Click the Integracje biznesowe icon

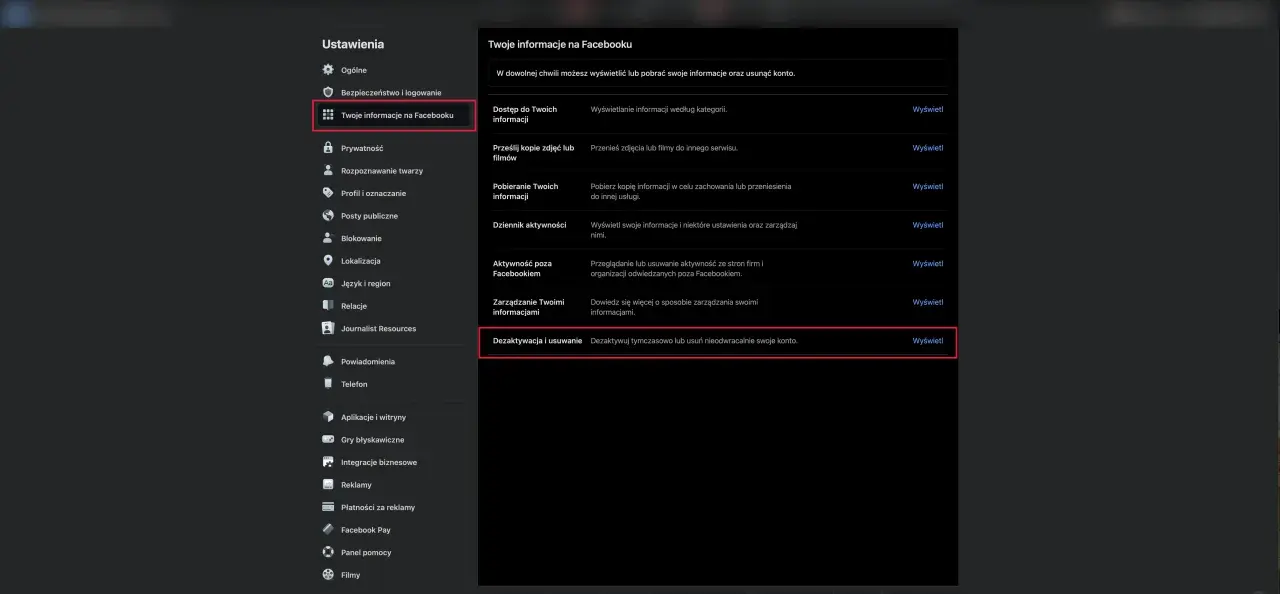coord(328,462)
